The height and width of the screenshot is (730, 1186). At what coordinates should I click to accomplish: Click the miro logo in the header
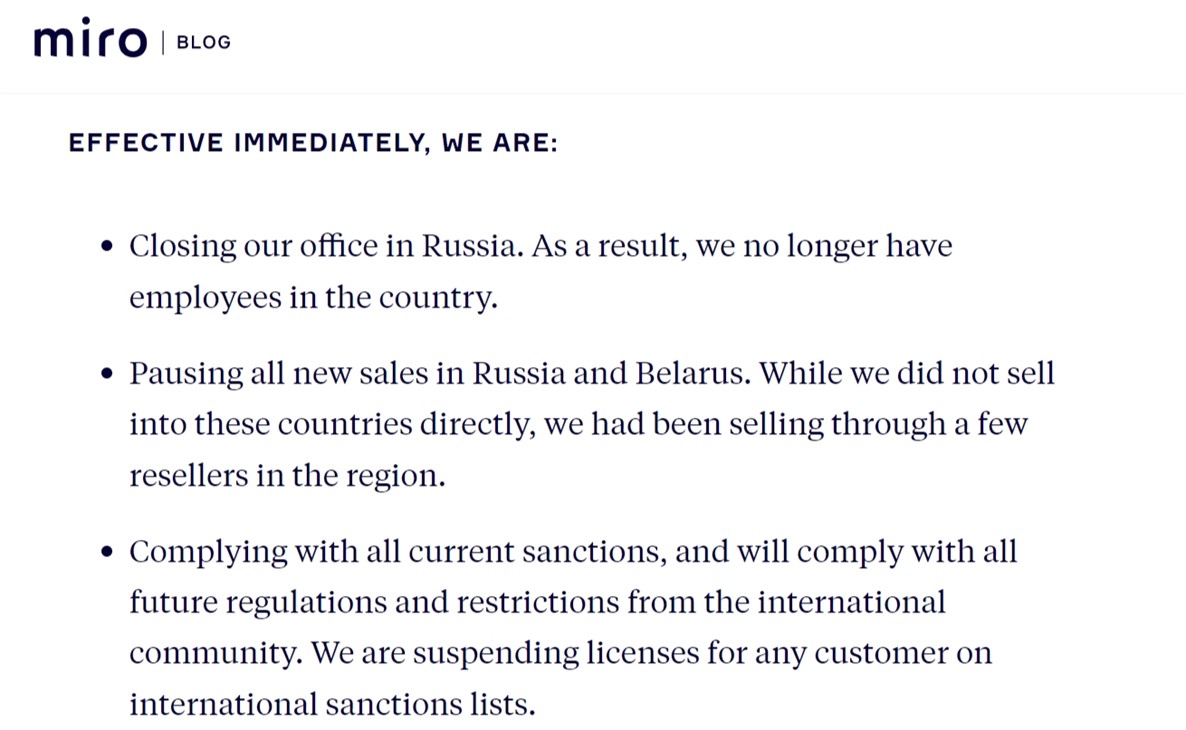90,38
